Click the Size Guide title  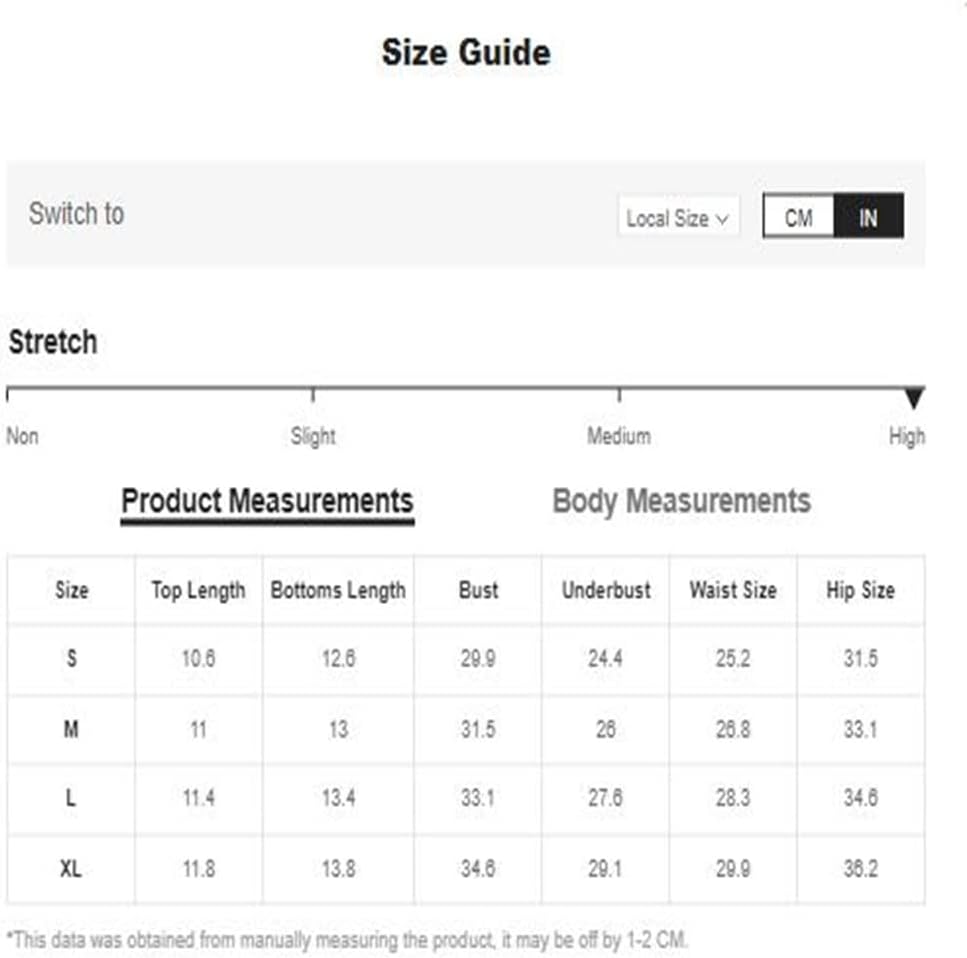[x=466, y=52]
